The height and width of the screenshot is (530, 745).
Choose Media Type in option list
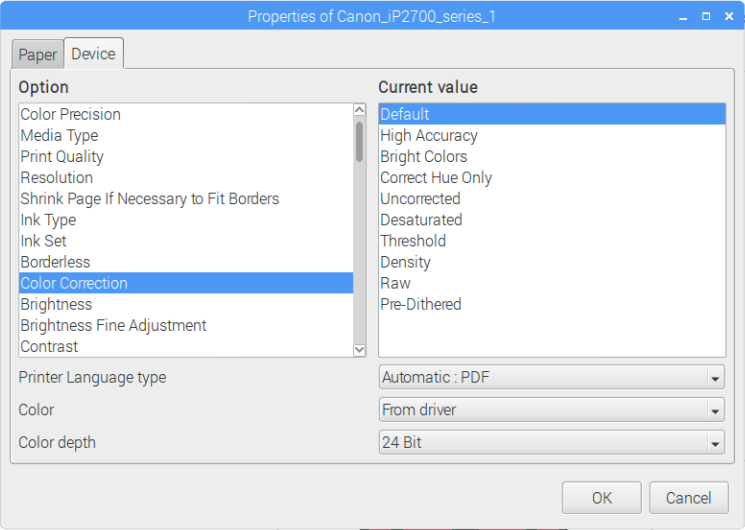pyautogui.click(x=186, y=135)
